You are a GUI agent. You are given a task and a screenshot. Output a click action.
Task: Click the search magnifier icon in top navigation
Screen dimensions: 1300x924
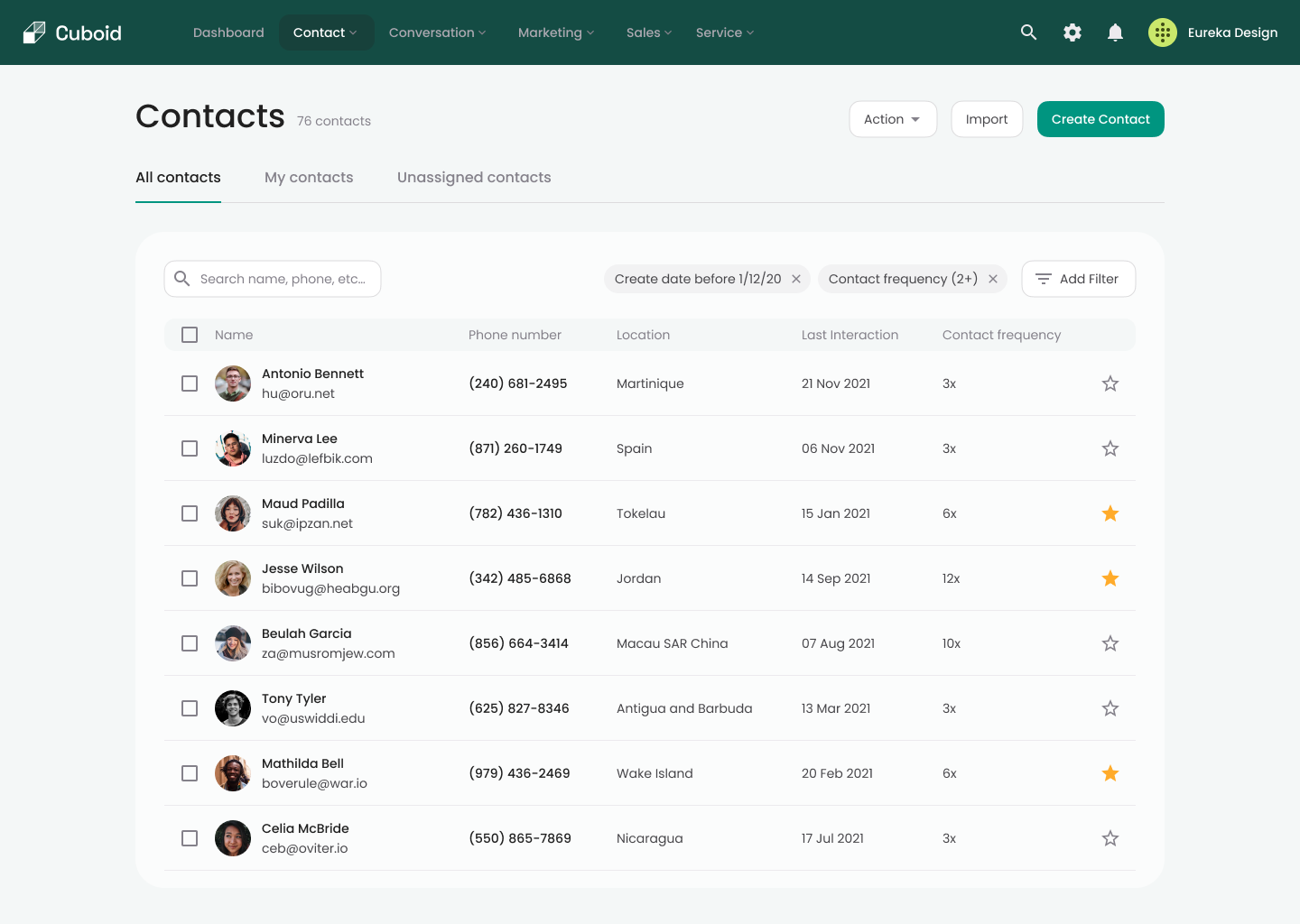tap(1028, 32)
